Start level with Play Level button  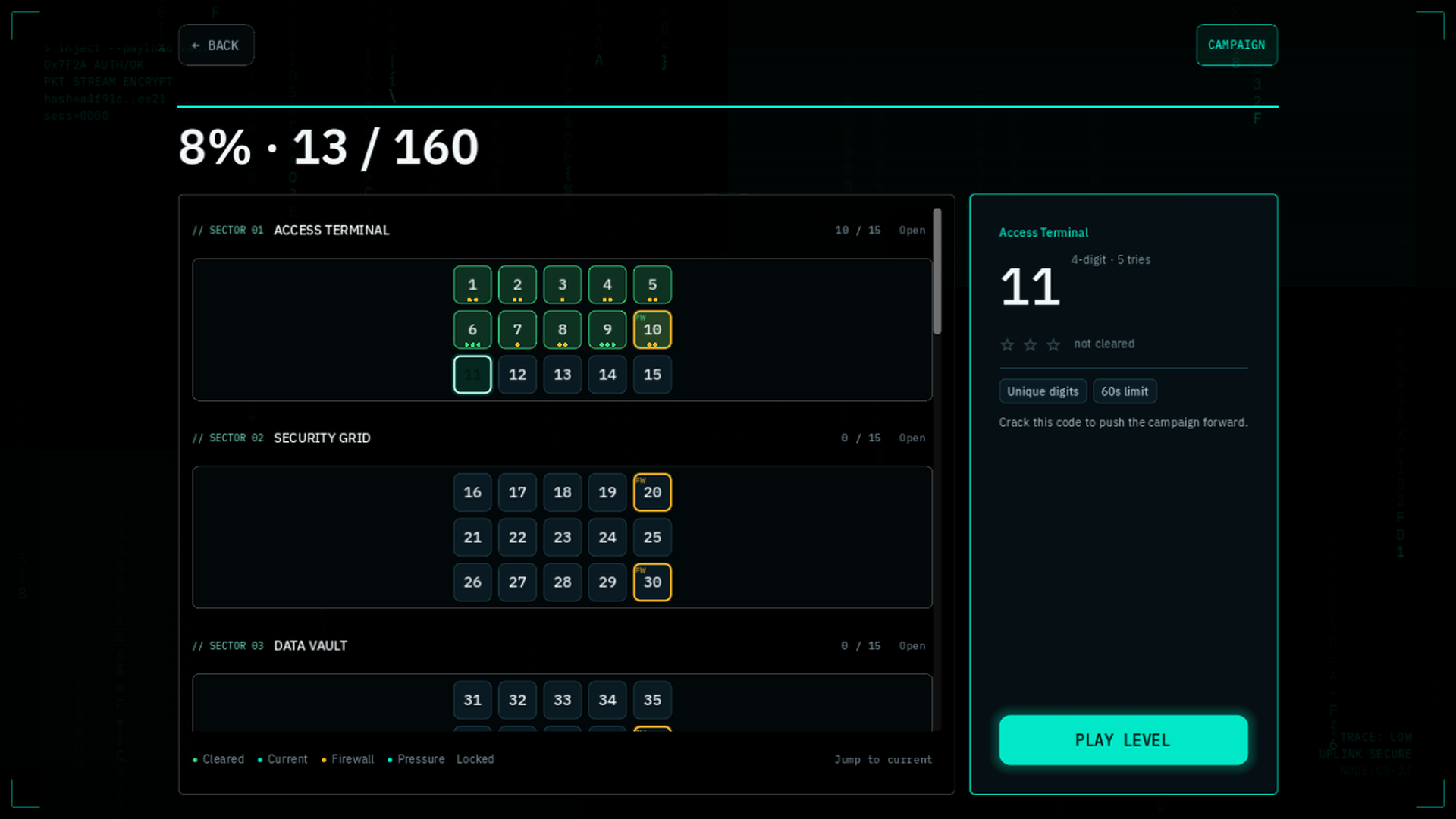click(1123, 740)
